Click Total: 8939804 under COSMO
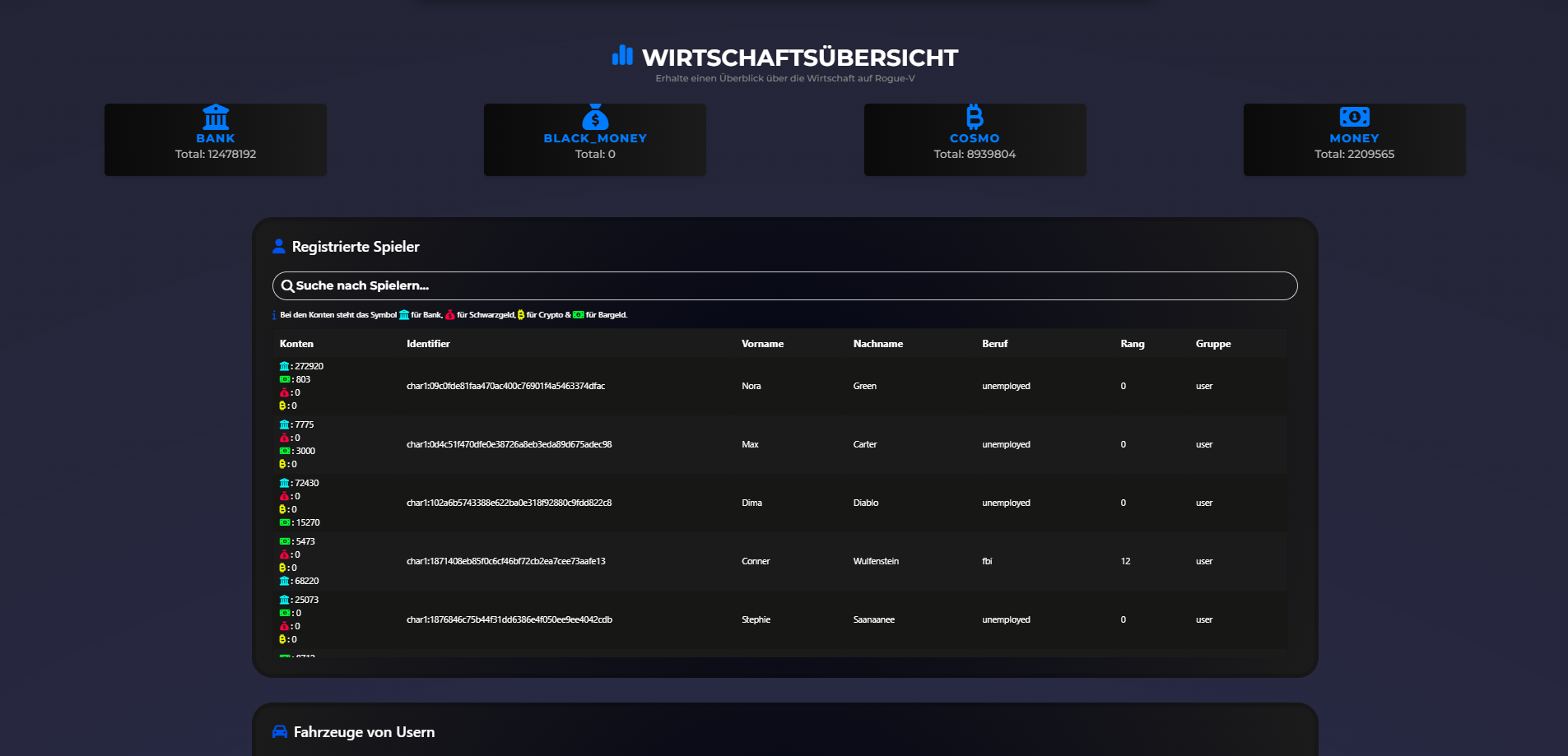 (x=975, y=154)
